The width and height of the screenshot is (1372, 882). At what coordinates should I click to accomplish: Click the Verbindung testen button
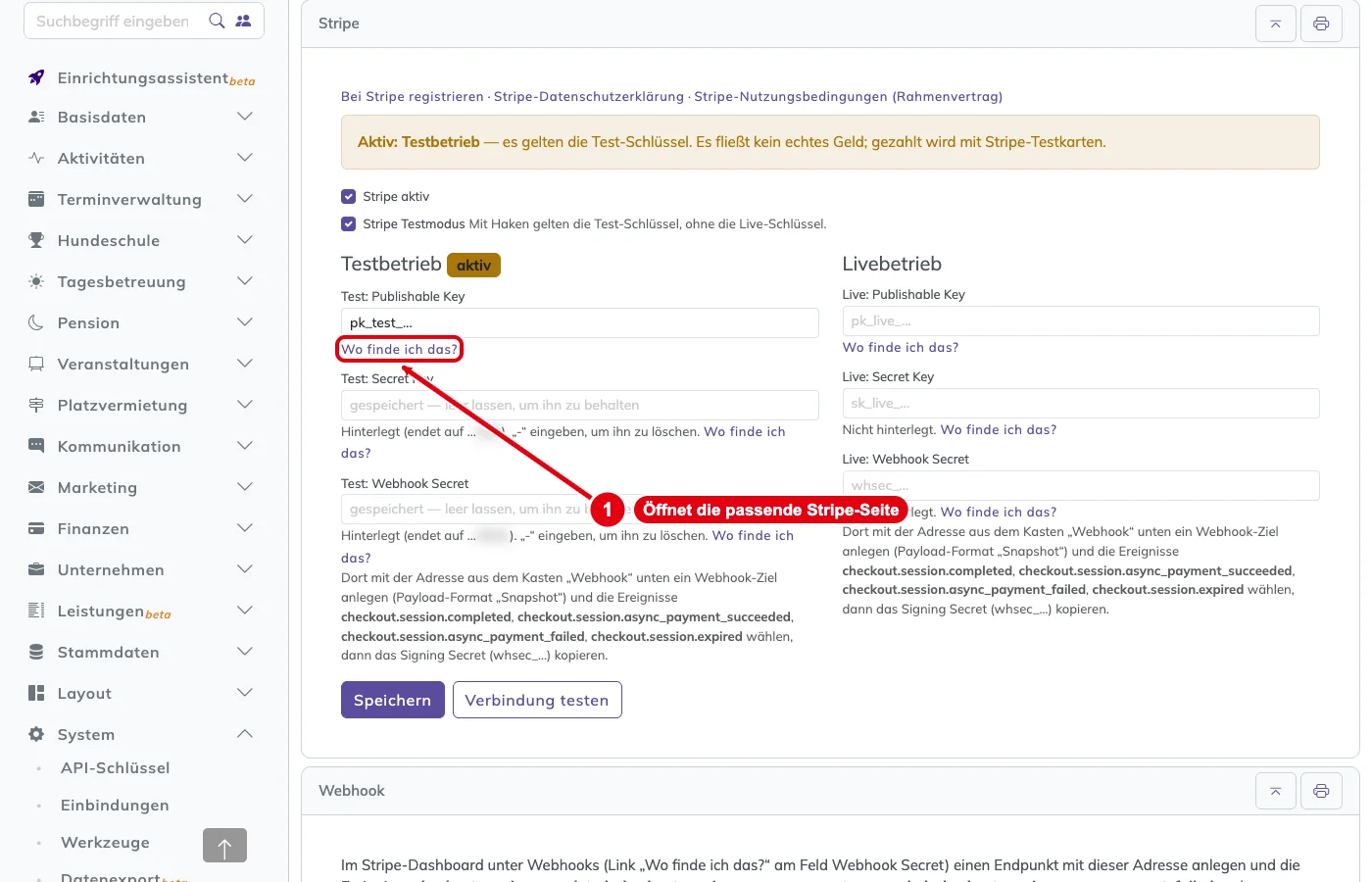coord(537,700)
